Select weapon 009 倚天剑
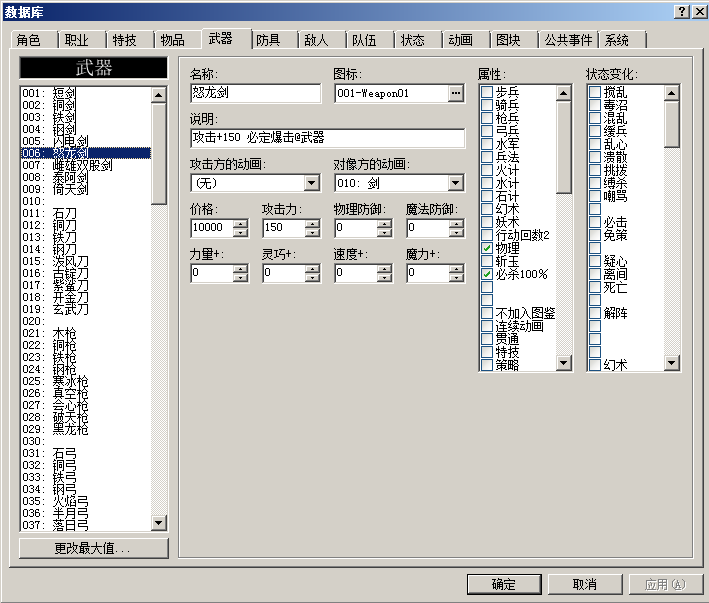This screenshot has width=709, height=603. click(86, 189)
